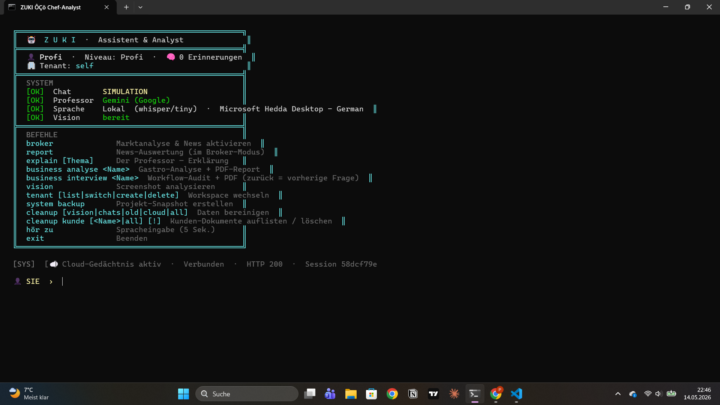720x405 pixels.
Task: Launch Google Chrome from the taskbar
Action: pyautogui.click(x=392, y=394)
